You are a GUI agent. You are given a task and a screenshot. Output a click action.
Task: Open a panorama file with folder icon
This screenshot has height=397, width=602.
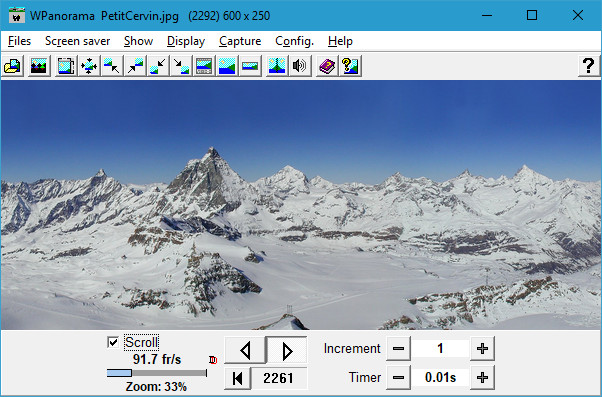[x=13, y=66]
